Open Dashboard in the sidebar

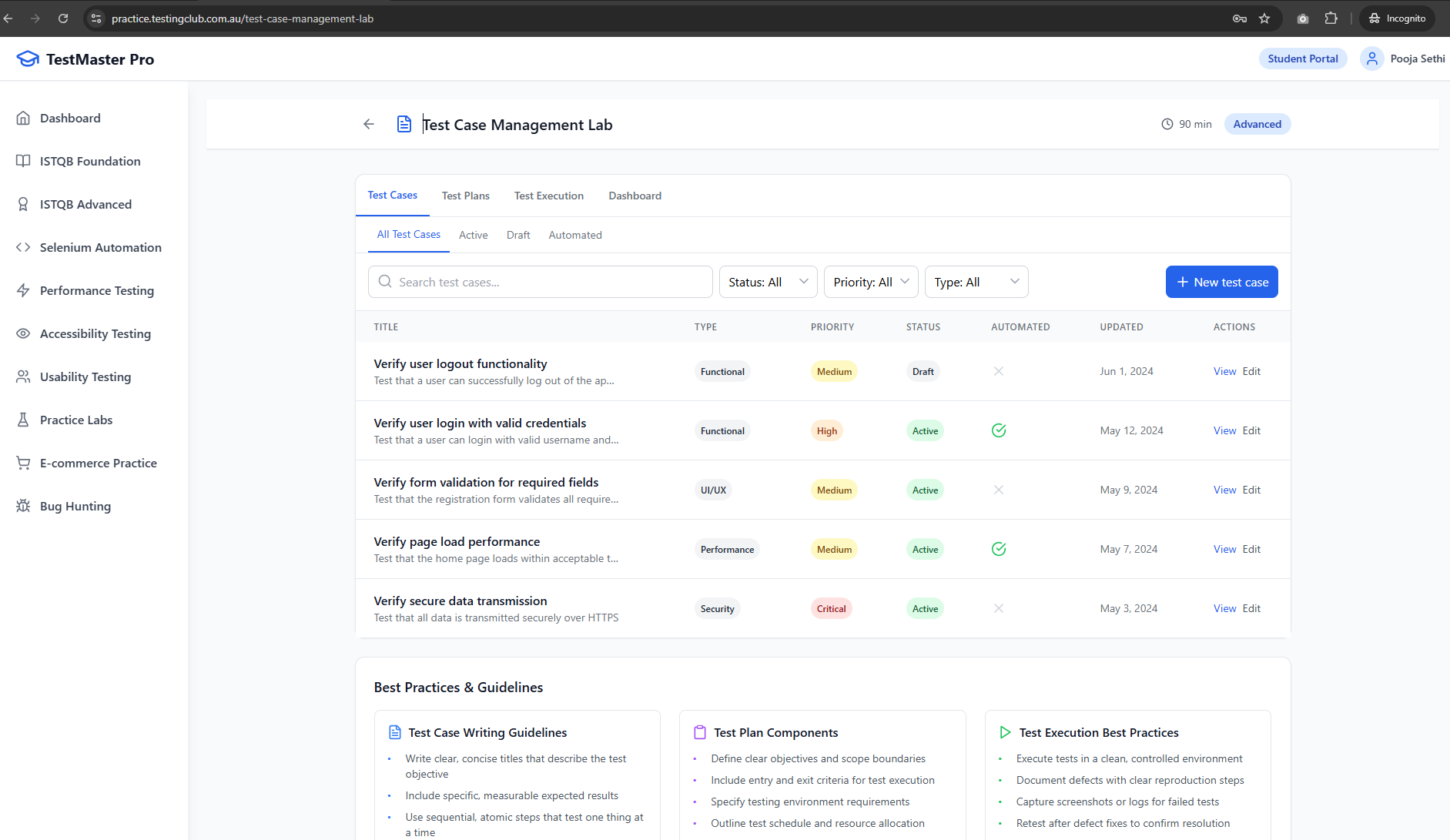pos(70,118)
